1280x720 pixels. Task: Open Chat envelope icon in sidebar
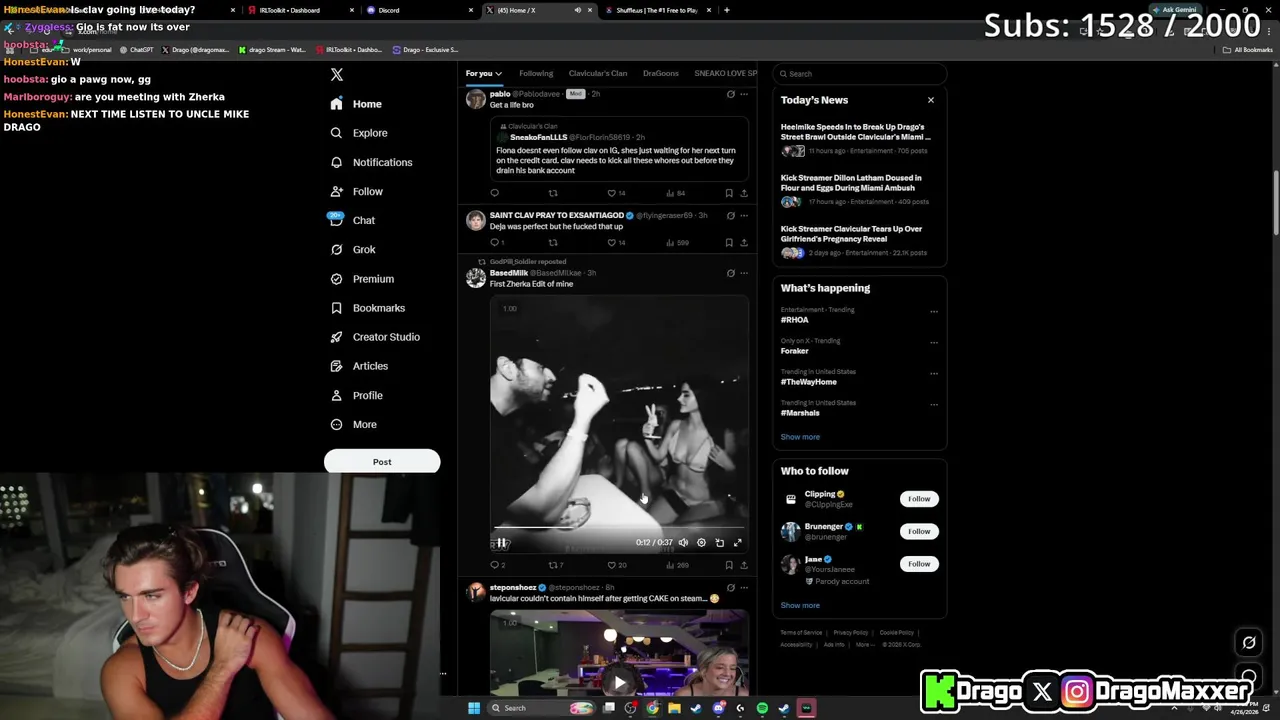coord(337,220)
